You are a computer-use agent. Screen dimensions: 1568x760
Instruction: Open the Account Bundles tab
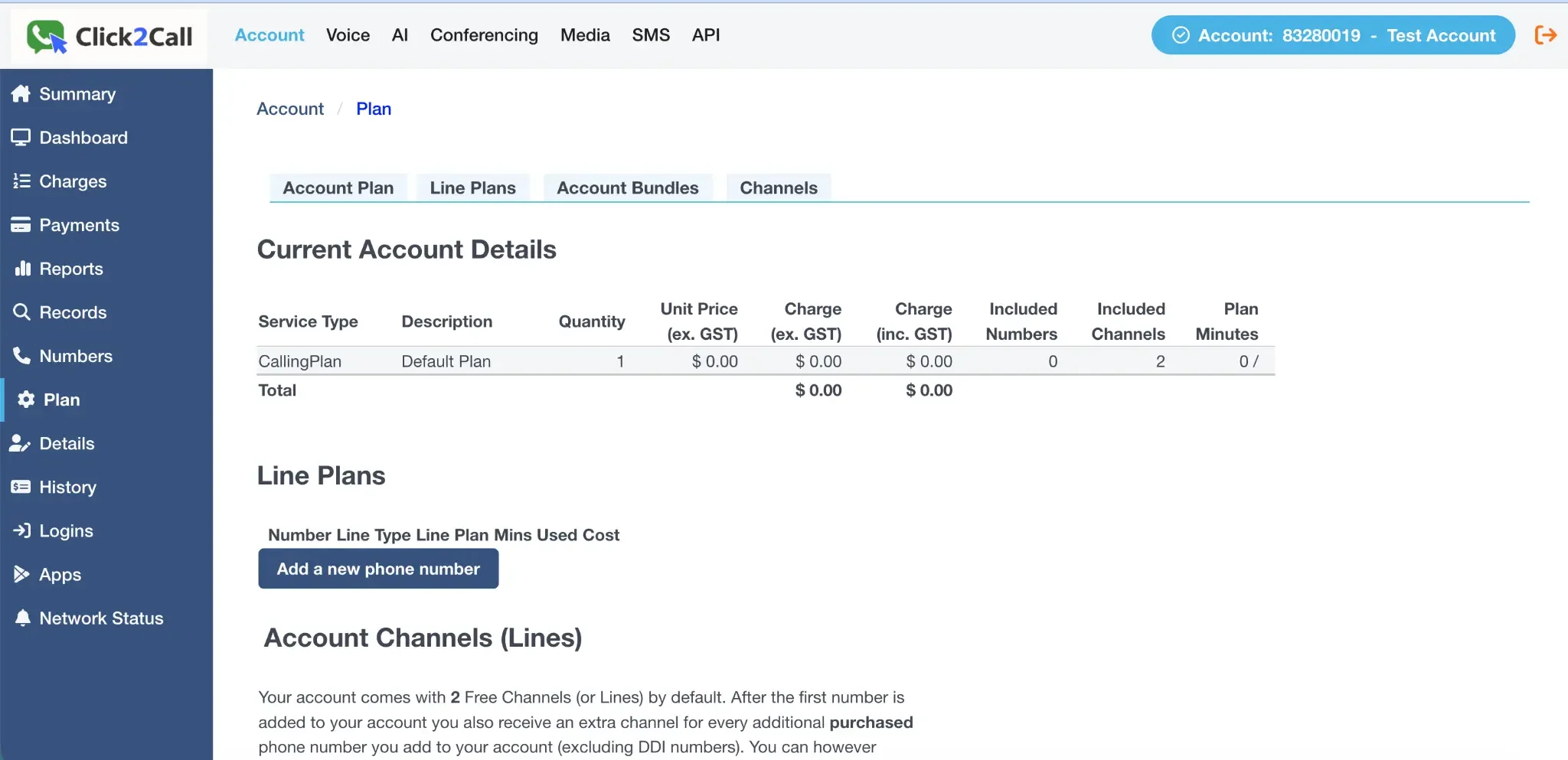click(628, 188)
